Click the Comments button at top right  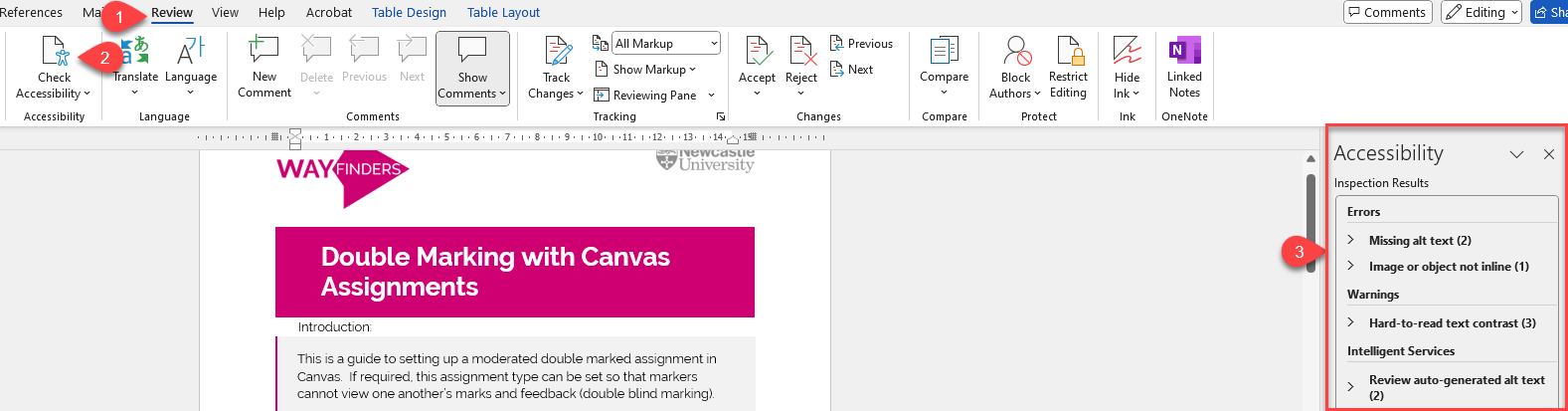click(x=1387, y=12)
